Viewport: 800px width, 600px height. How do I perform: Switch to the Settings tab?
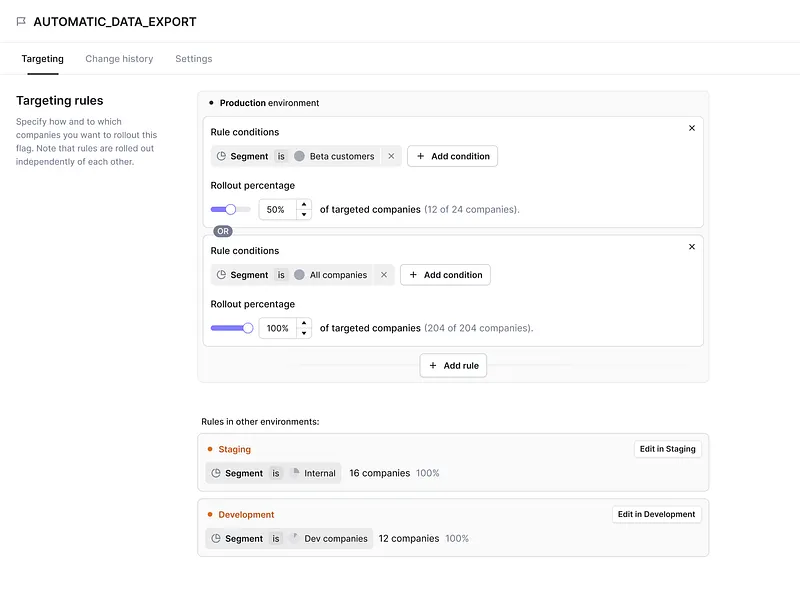pyautogui.click(x=193, y=59)
